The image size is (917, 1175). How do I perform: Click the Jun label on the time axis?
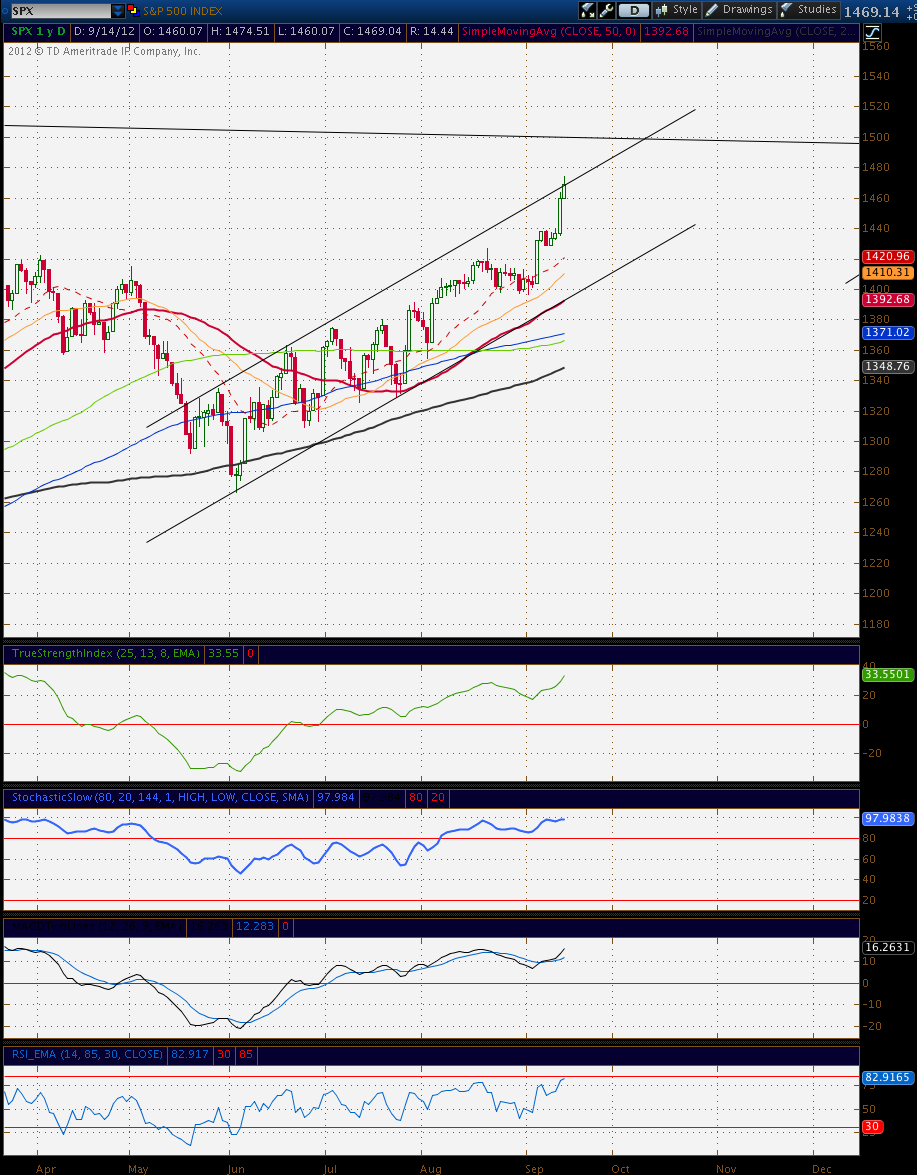[x=235, y=1168]
